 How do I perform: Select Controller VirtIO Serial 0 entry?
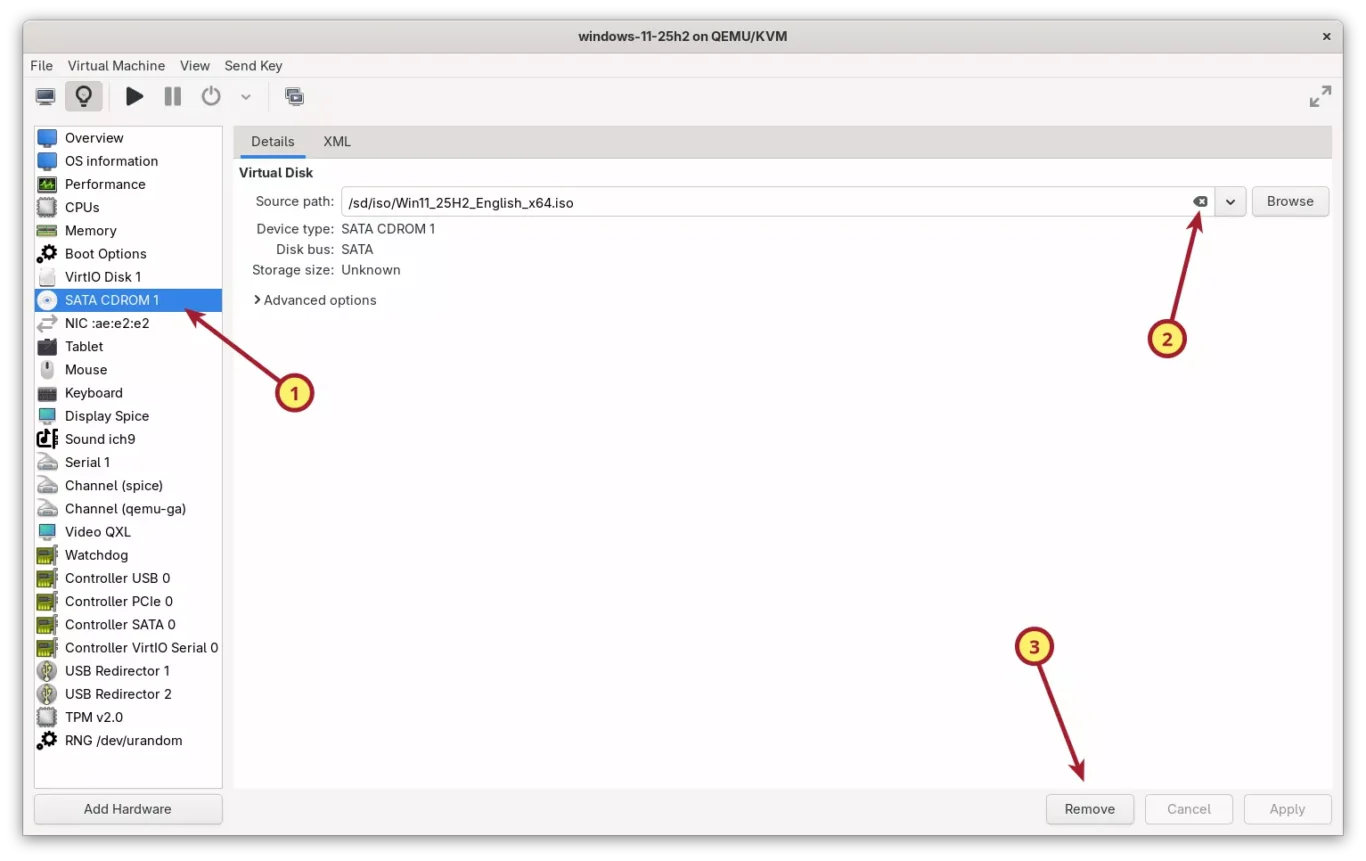[x=128, y=647]
